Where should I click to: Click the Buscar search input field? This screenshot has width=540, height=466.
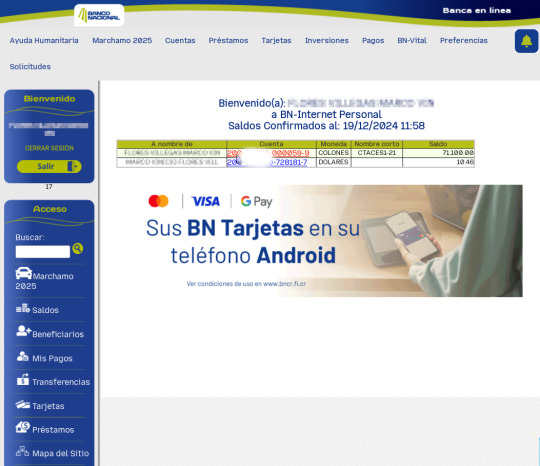(43, 251)
